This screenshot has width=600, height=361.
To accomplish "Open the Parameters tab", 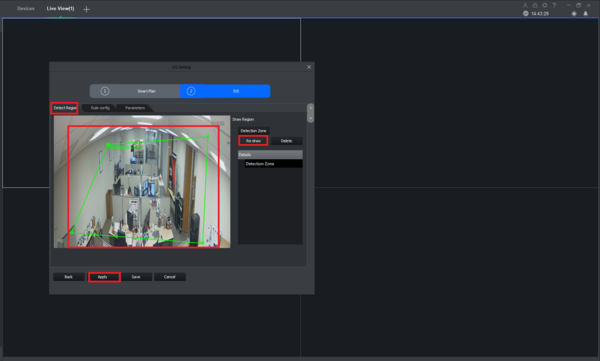I will [x=135, y=108].
